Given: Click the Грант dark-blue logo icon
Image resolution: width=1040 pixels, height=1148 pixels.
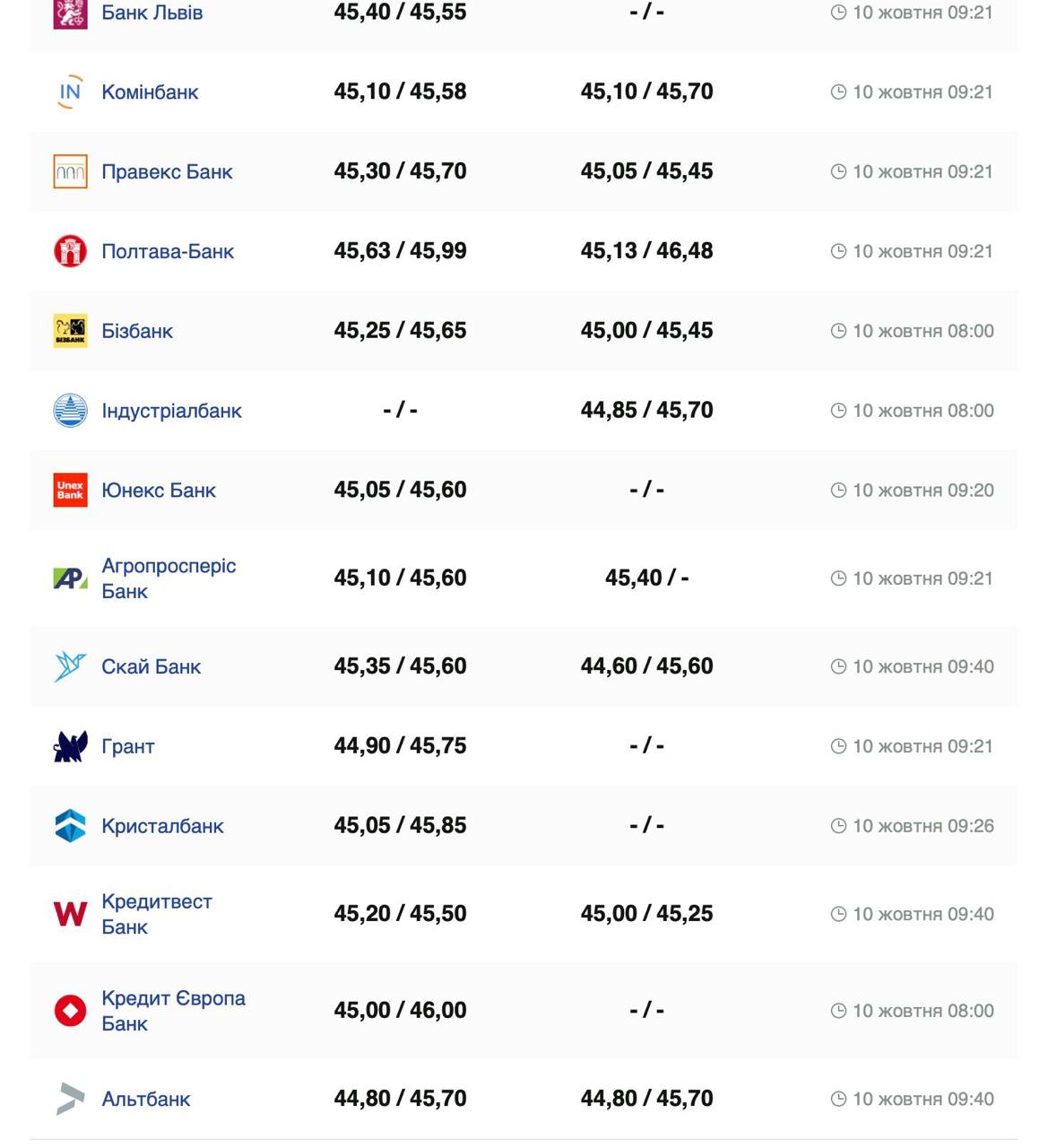Looking at the screenshot, I should pos(70,746).
